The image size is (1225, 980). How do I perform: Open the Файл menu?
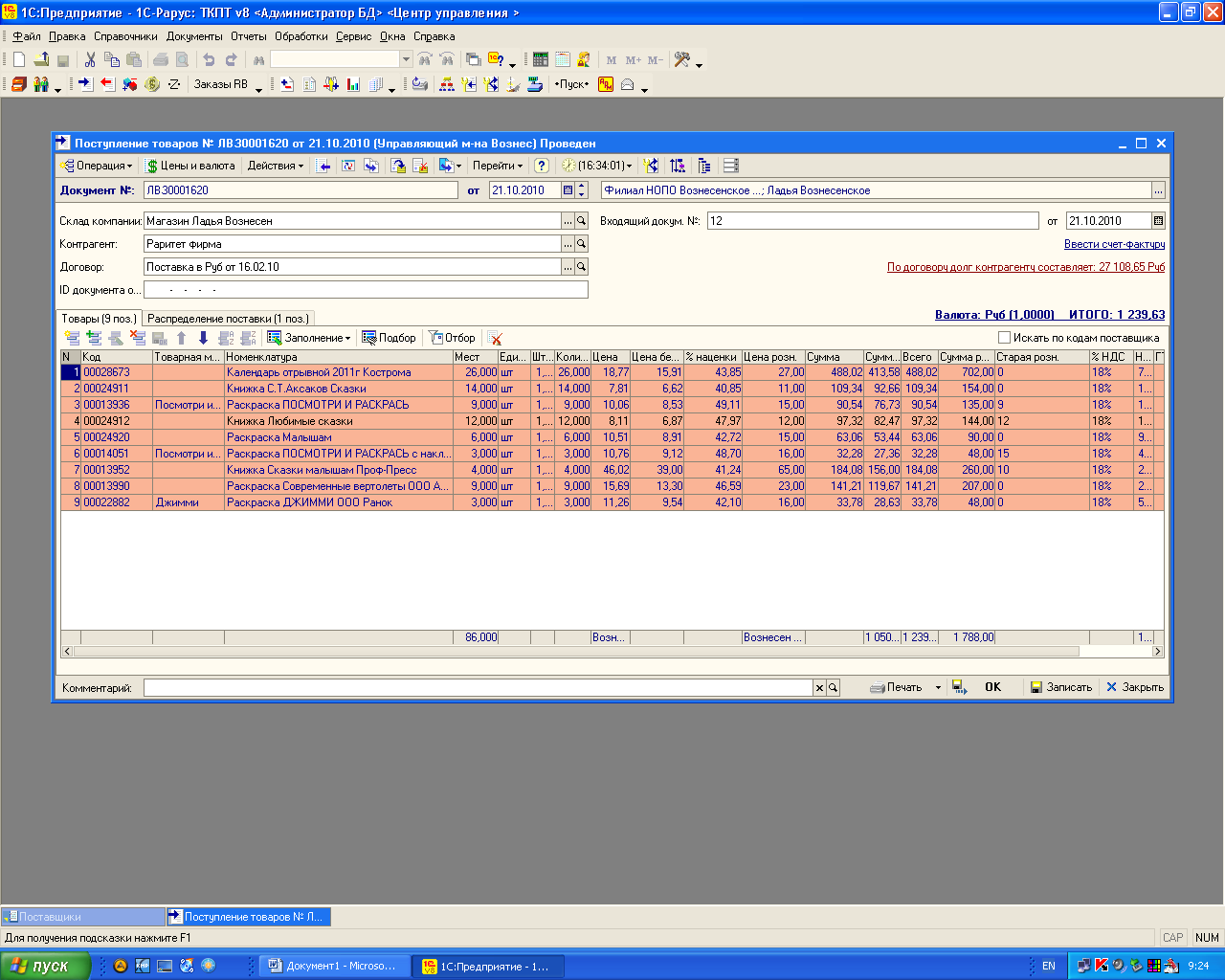tap(27, 36)
